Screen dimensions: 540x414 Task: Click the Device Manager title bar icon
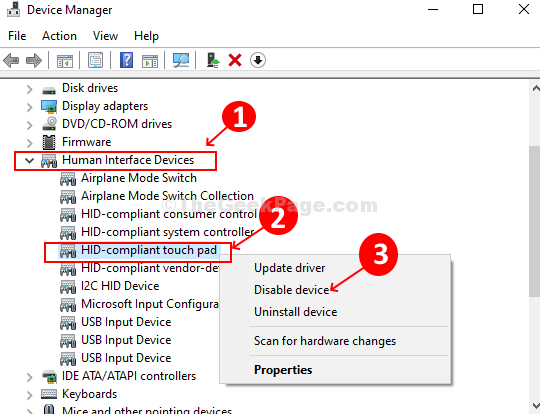[13, 9]
